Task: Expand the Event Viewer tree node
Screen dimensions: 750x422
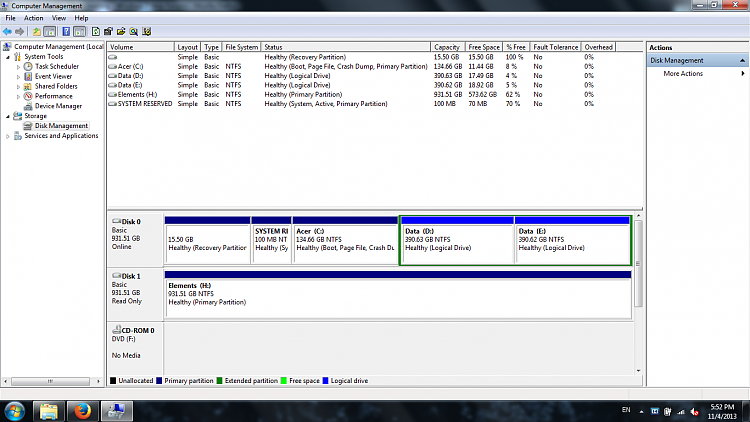Action: pos(18,77)
